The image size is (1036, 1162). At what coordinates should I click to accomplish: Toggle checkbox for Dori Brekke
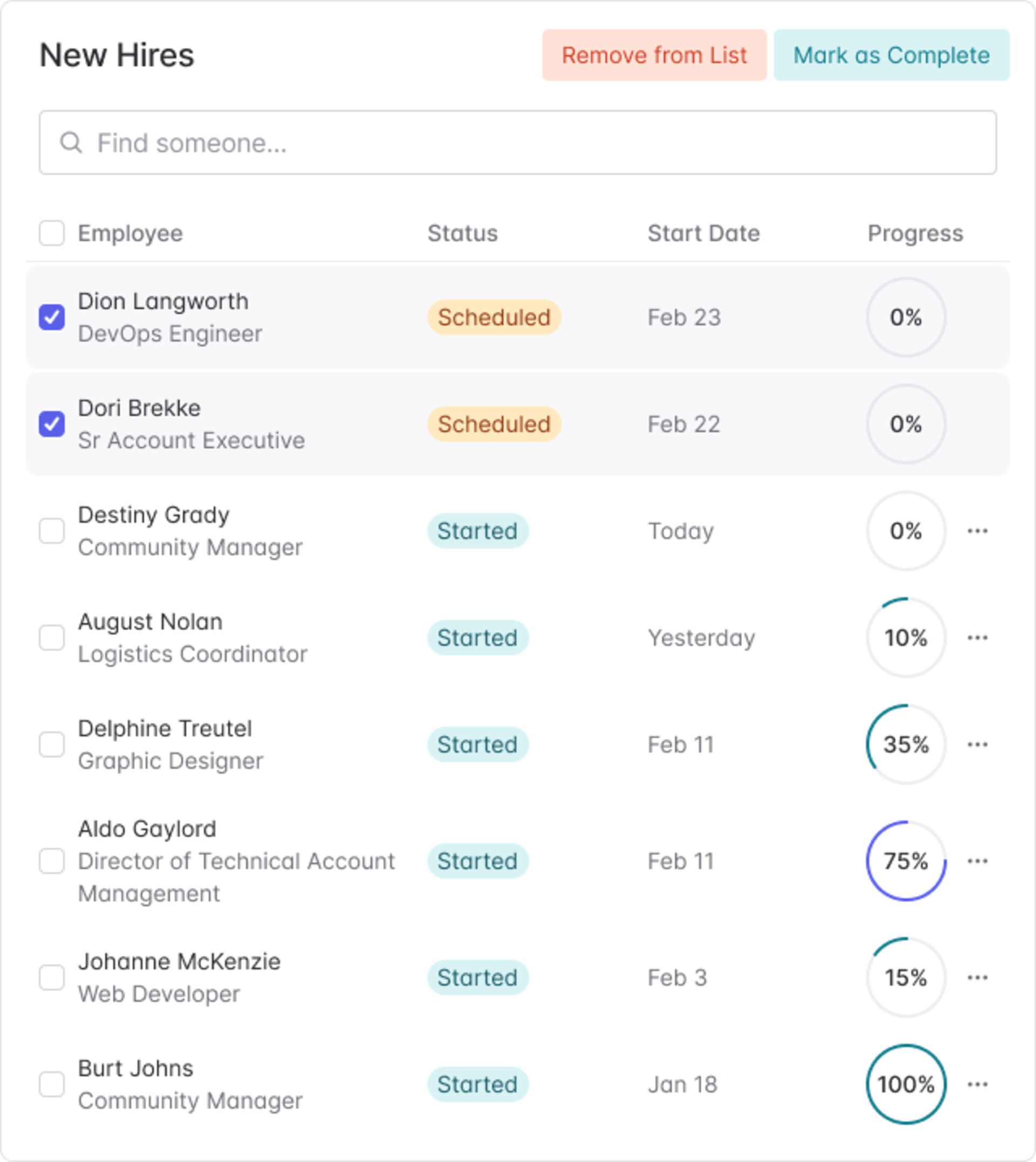pos(52,422)
